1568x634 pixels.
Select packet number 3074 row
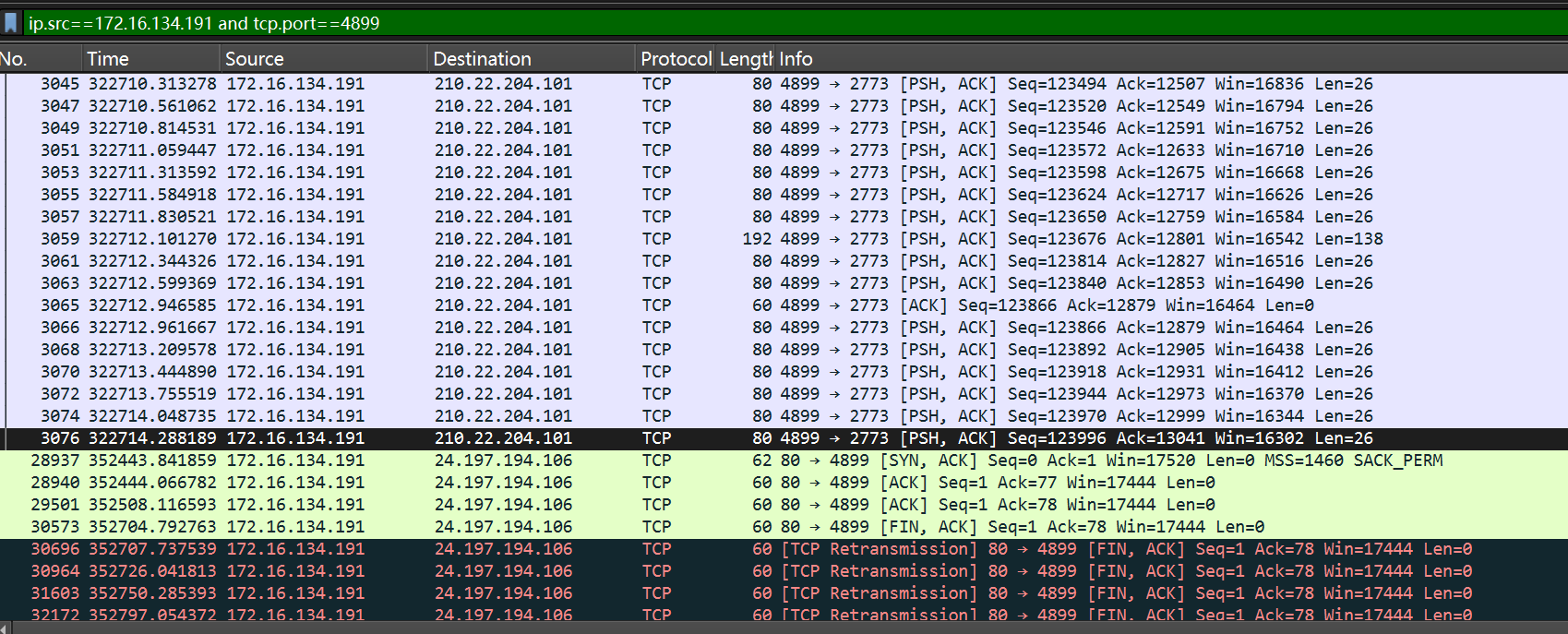point(784,416)
